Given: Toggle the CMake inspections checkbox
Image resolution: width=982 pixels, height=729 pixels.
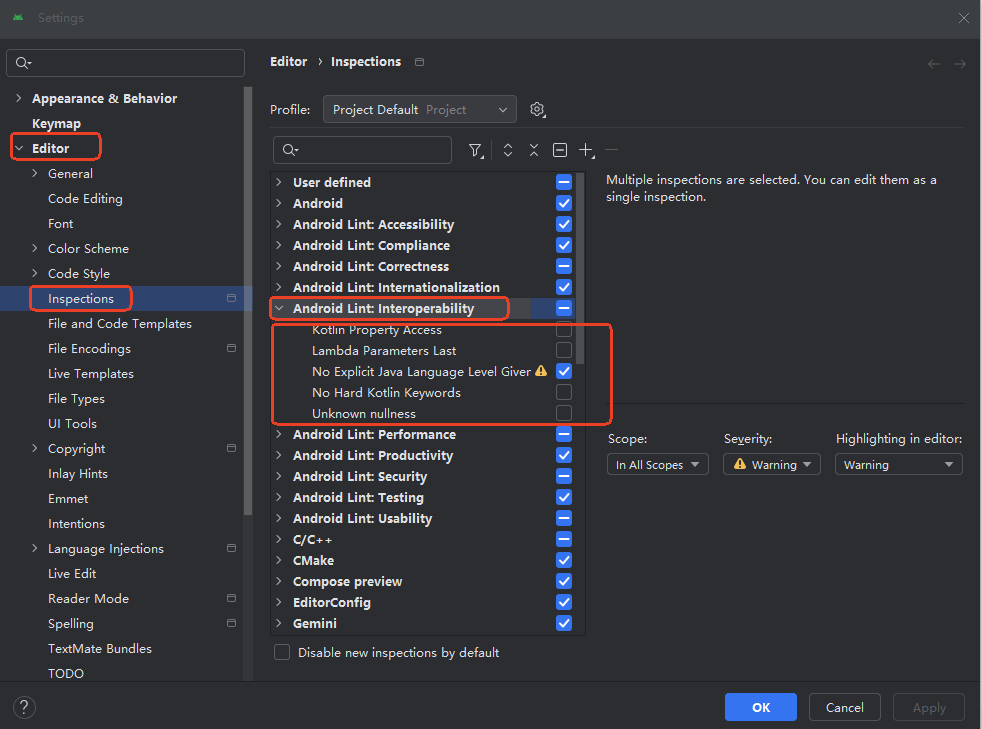Looking at the screenshot, I should pyautogui.click(x=564, y=561).
